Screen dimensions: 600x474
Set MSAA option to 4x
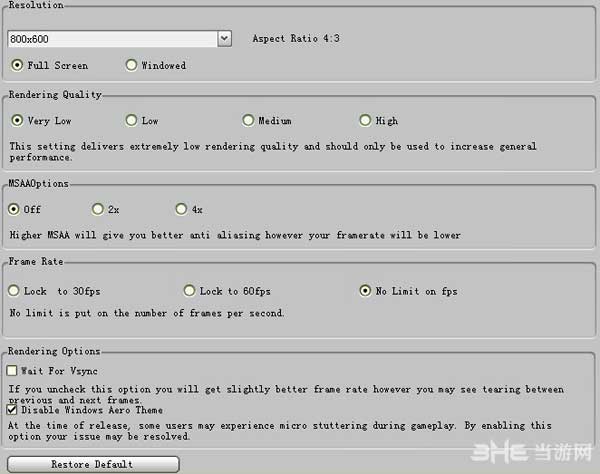181,209
